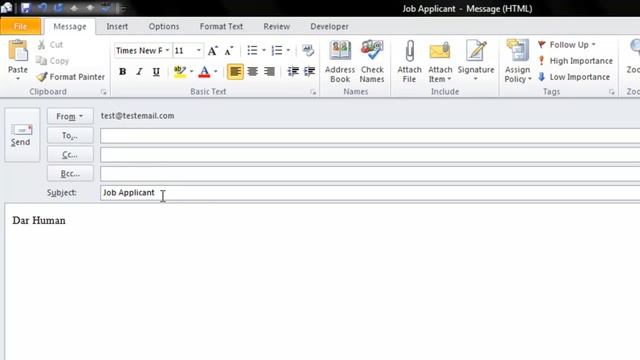Toggle Underline formatting
The width and height of the screenshot is (640, 360).
(x=156, y=72)
